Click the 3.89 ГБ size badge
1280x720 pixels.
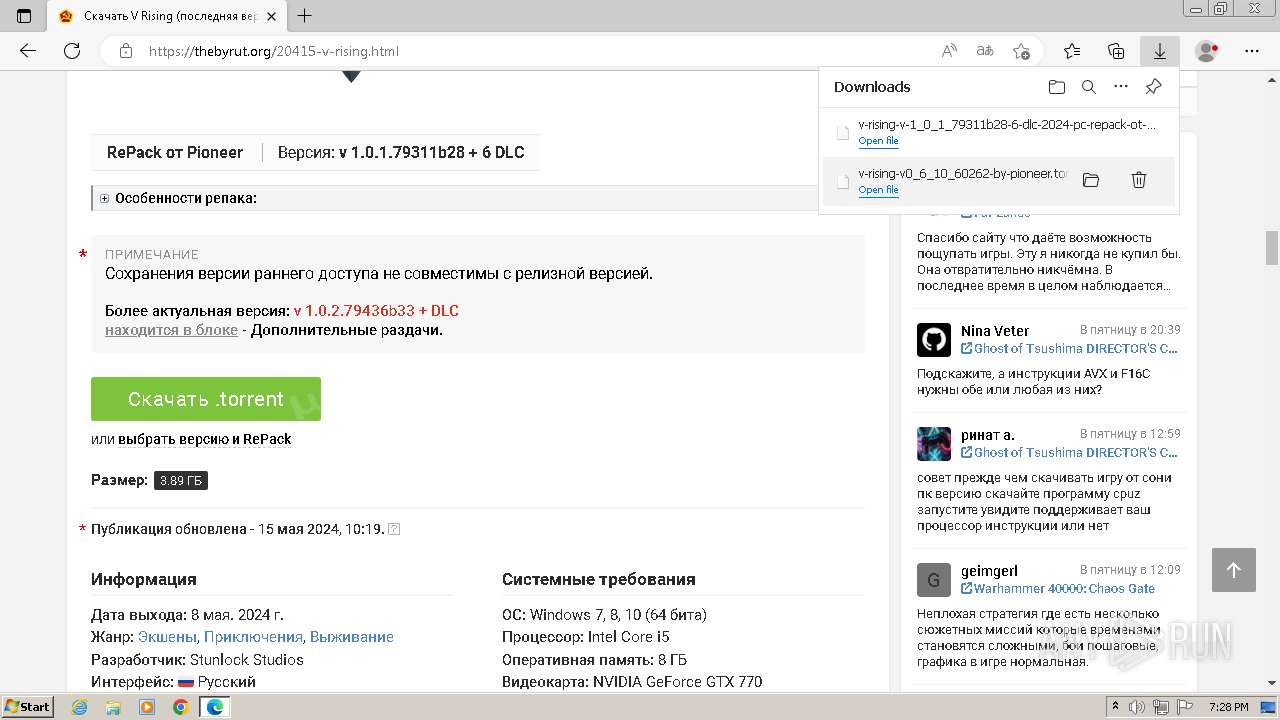coord(181,481)
